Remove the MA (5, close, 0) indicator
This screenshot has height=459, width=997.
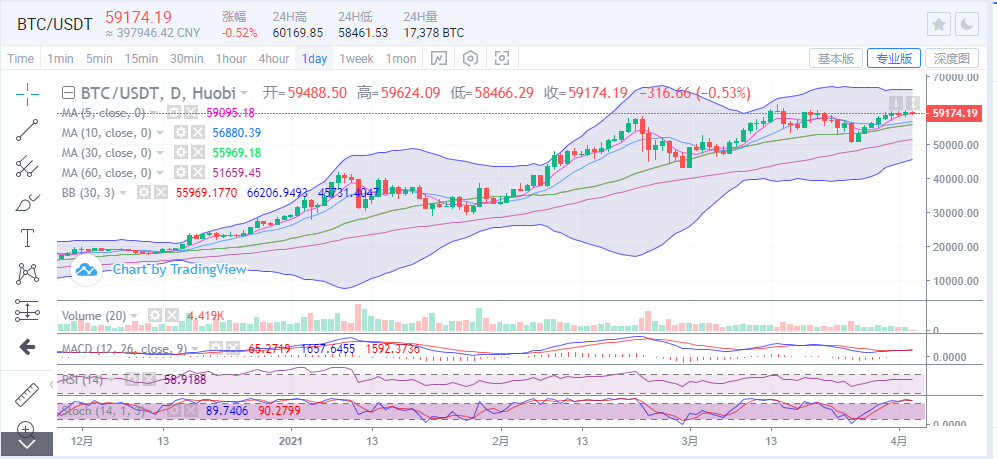(190, 113)
